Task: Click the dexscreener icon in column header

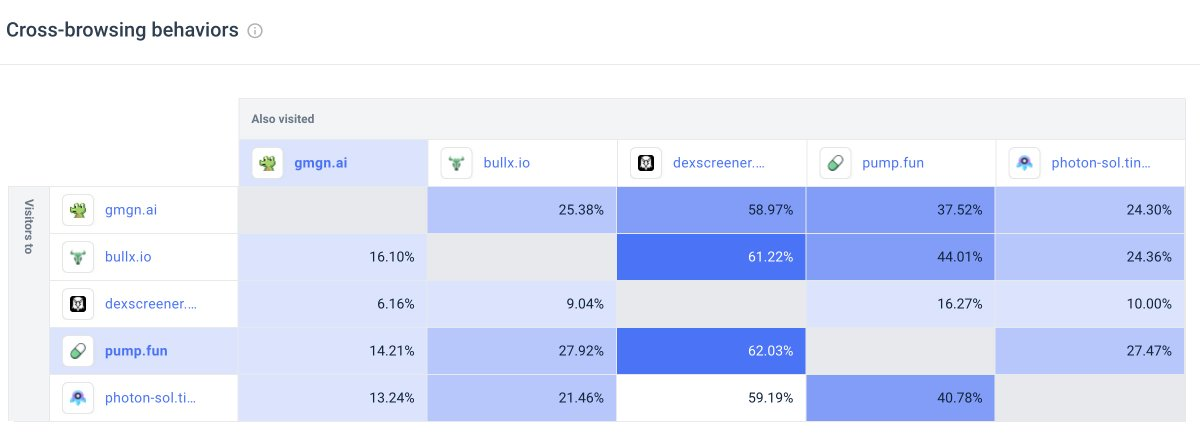Action: coord(646,162)
